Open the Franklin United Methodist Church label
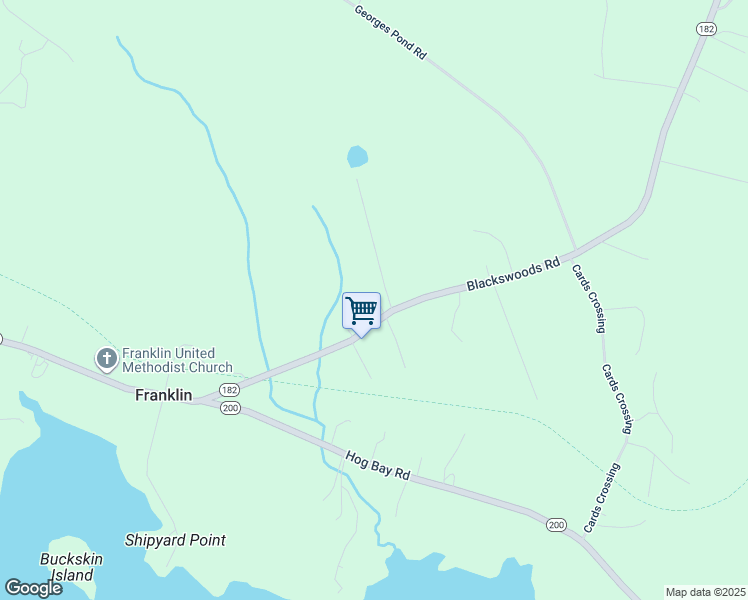This screenshot has width=748, height=600. [177, 360]
